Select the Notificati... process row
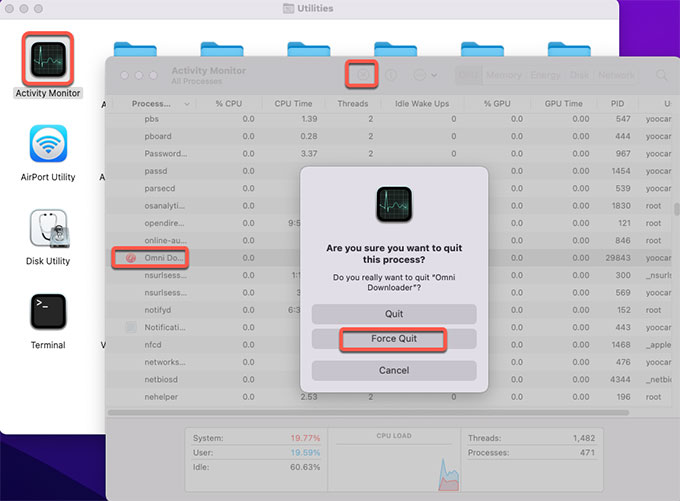This screenshot has height=501, width=680. pyautogui.click(x=390, y=327)
